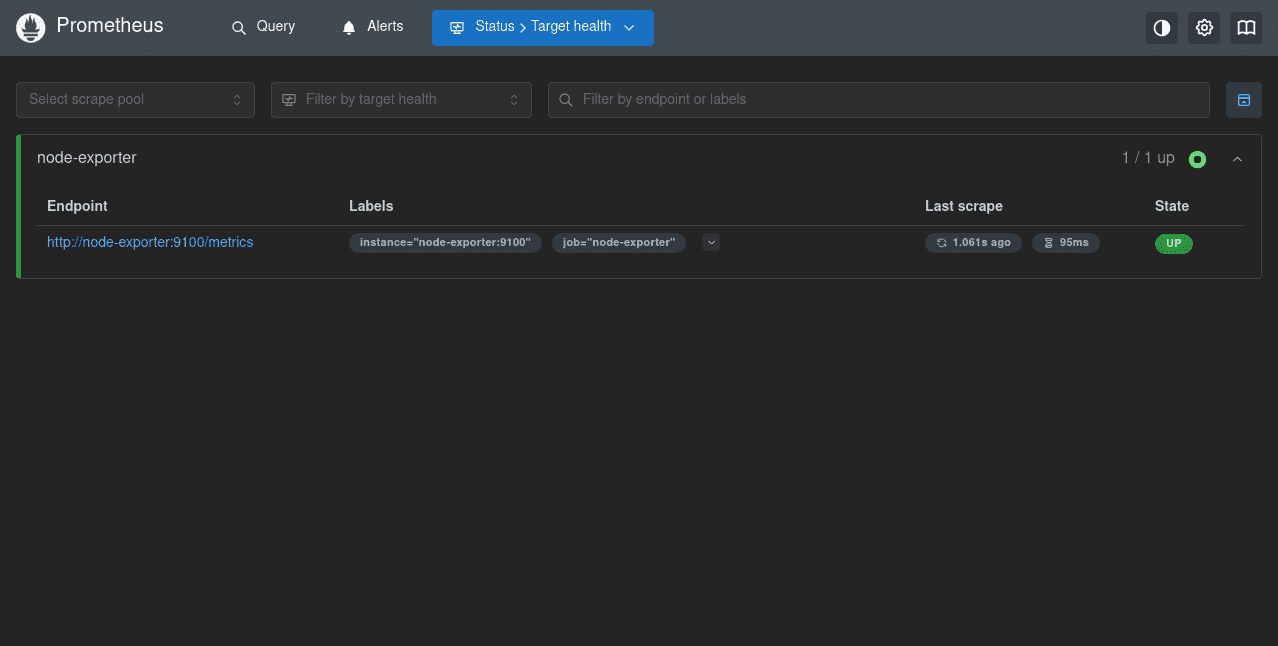Click the collapse-all panel icon beside search bar
The width and height of the screenshot is (1278, 646).
click(1243, 100)
